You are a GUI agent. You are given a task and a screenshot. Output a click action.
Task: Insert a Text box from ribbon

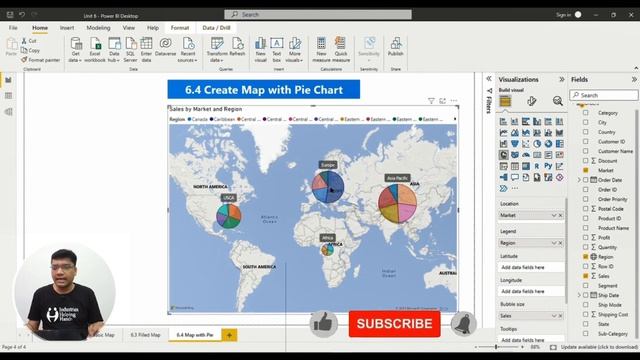277,49
